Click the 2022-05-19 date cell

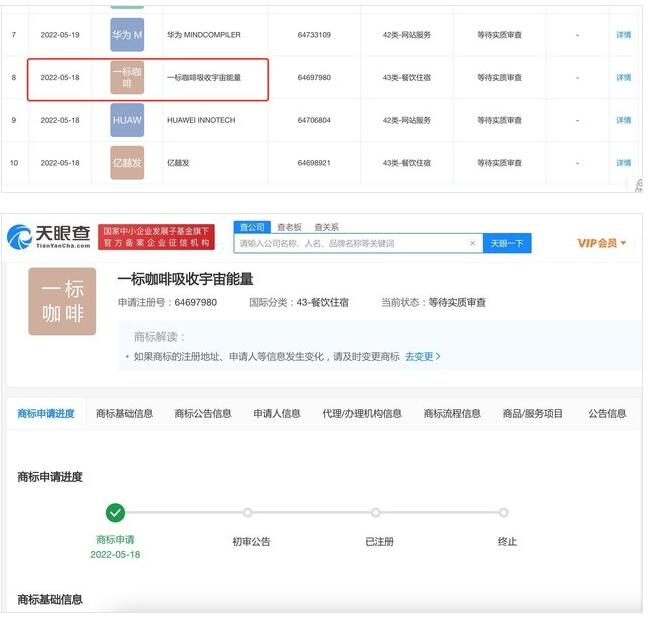pyautogui.click(x=60, y=35)
